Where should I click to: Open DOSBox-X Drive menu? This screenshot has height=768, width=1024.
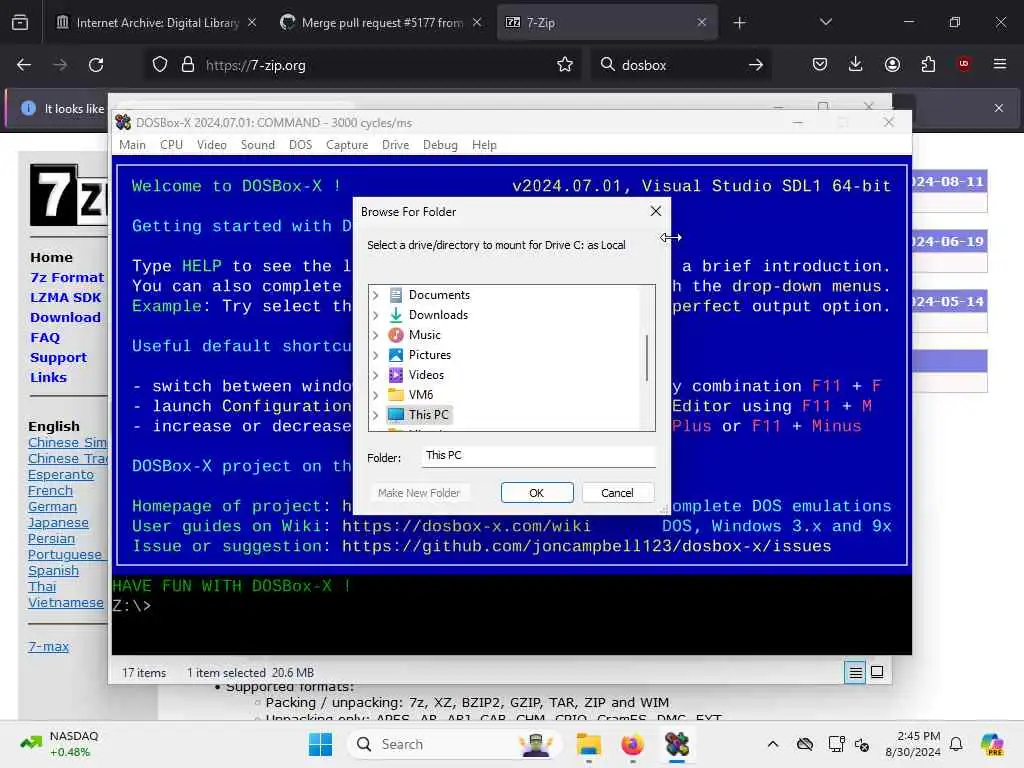pyautogui.click(x=395, y=145)
